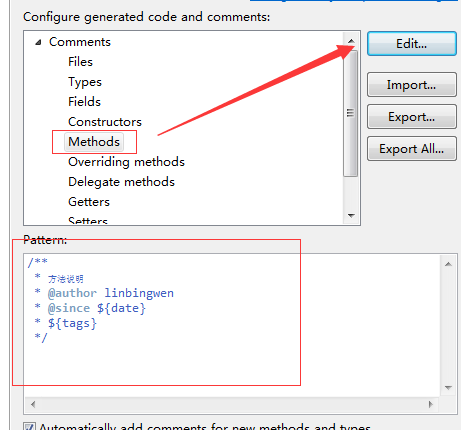Select the Fields comment template
The width and height of the screenshot is (461, 430).
point(84,102)
